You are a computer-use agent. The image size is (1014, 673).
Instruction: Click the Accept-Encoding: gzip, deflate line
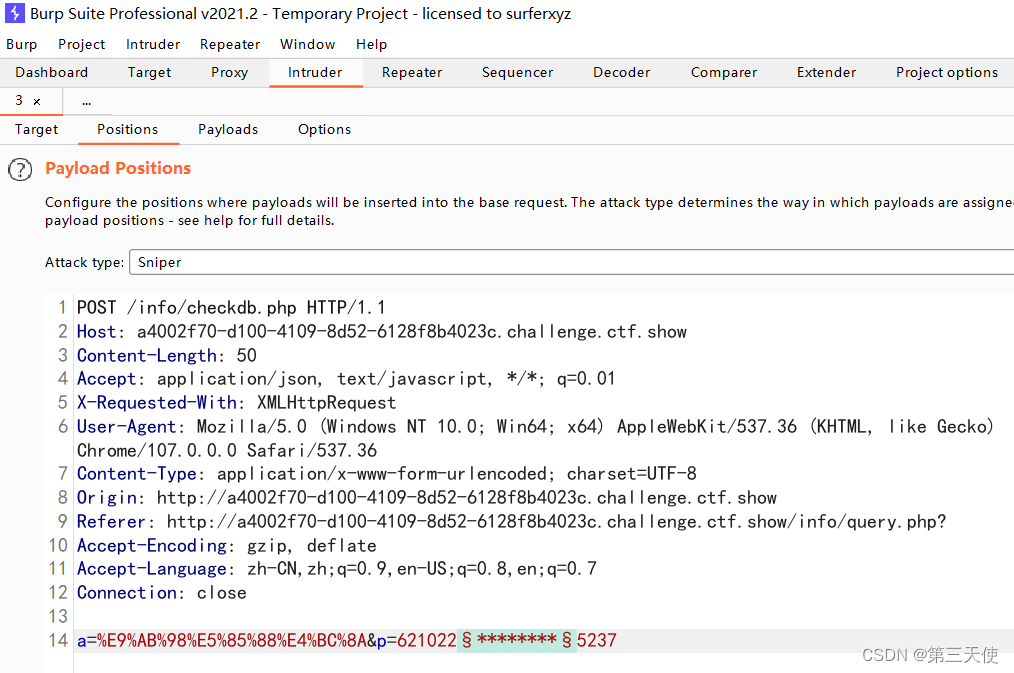pos(226,546)
